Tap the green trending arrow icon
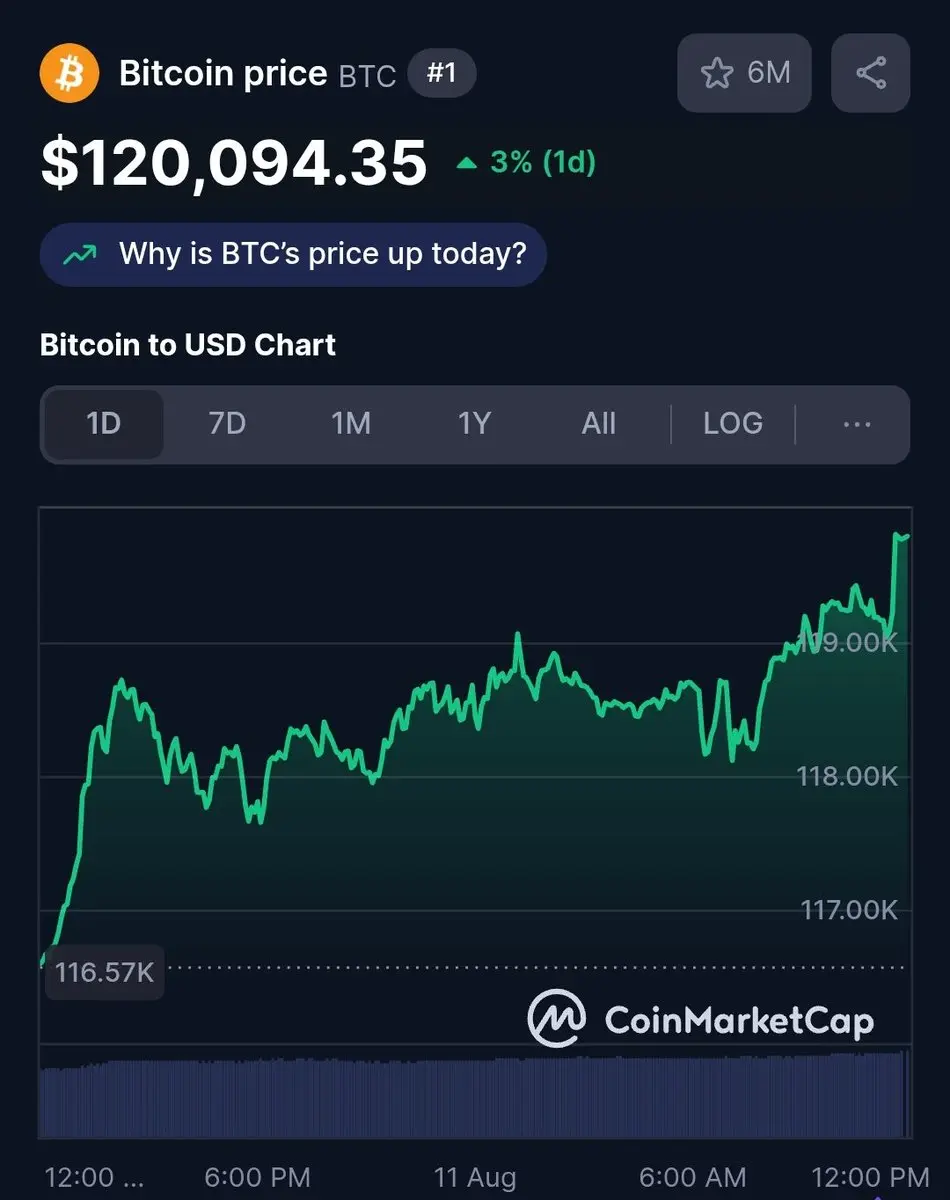This screenshot has height=1200, width=950. (80, 254)
